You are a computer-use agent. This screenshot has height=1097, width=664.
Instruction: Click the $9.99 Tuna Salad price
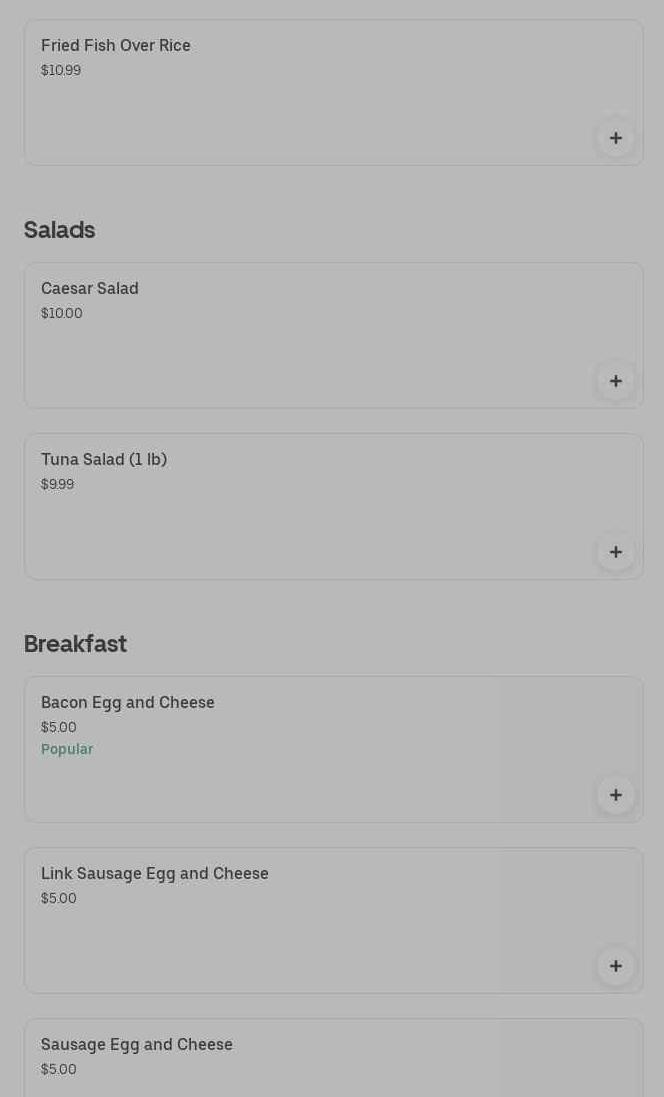pos(58,484)
